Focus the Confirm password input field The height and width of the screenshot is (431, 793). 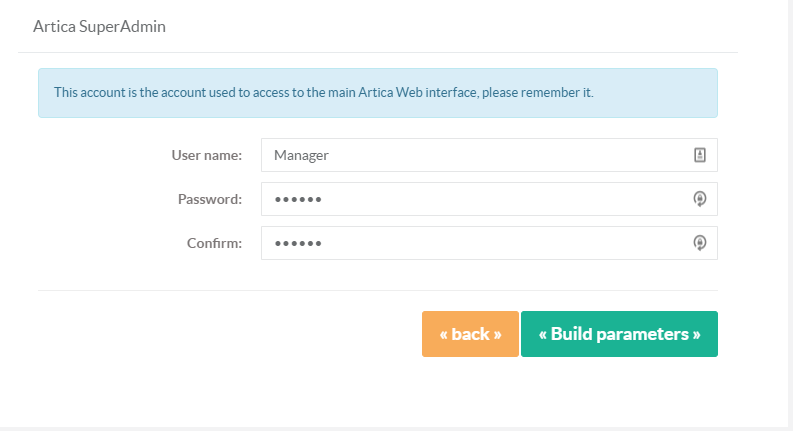(x=489, y=243)
